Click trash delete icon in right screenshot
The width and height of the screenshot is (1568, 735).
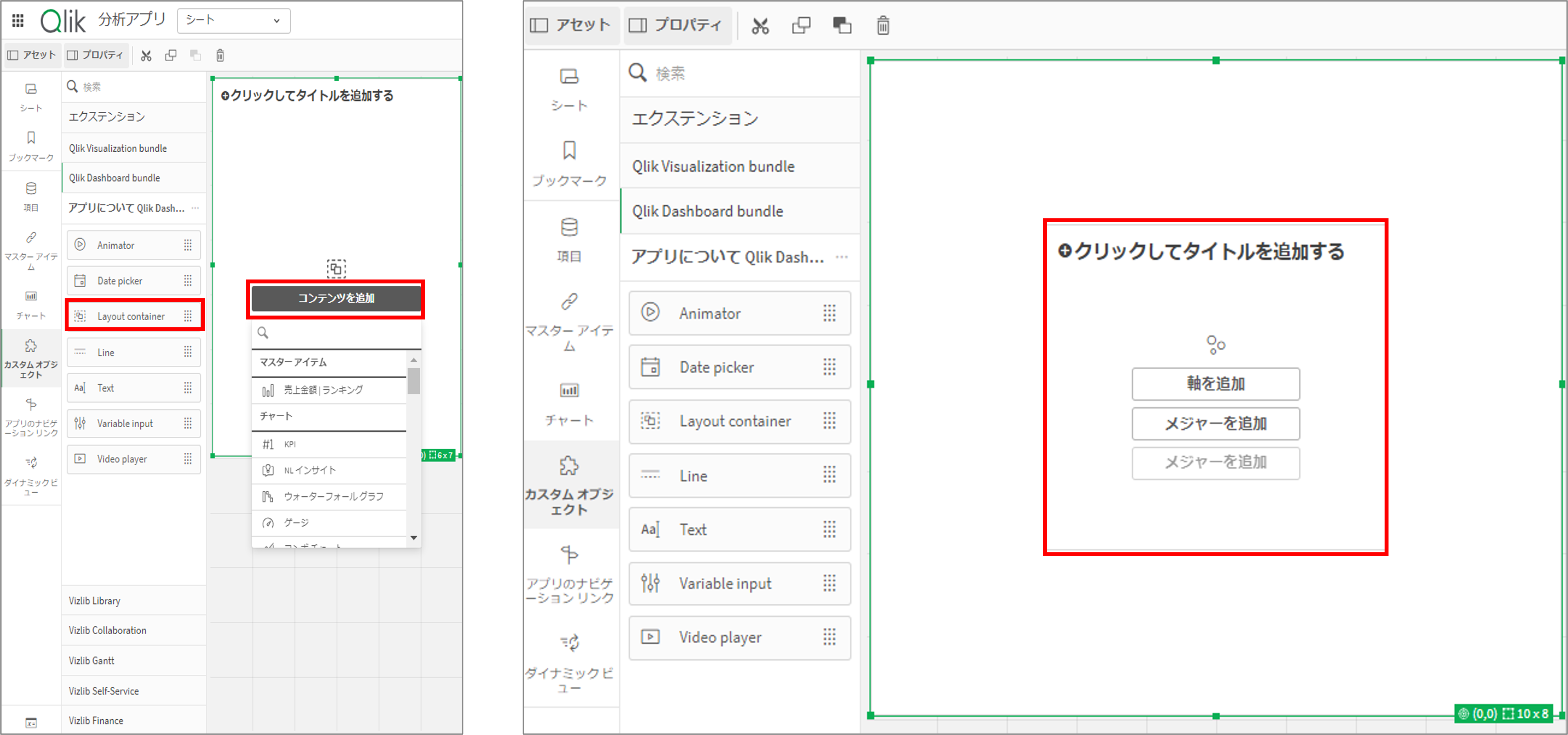pyautogui.click(x=883, y=25)
